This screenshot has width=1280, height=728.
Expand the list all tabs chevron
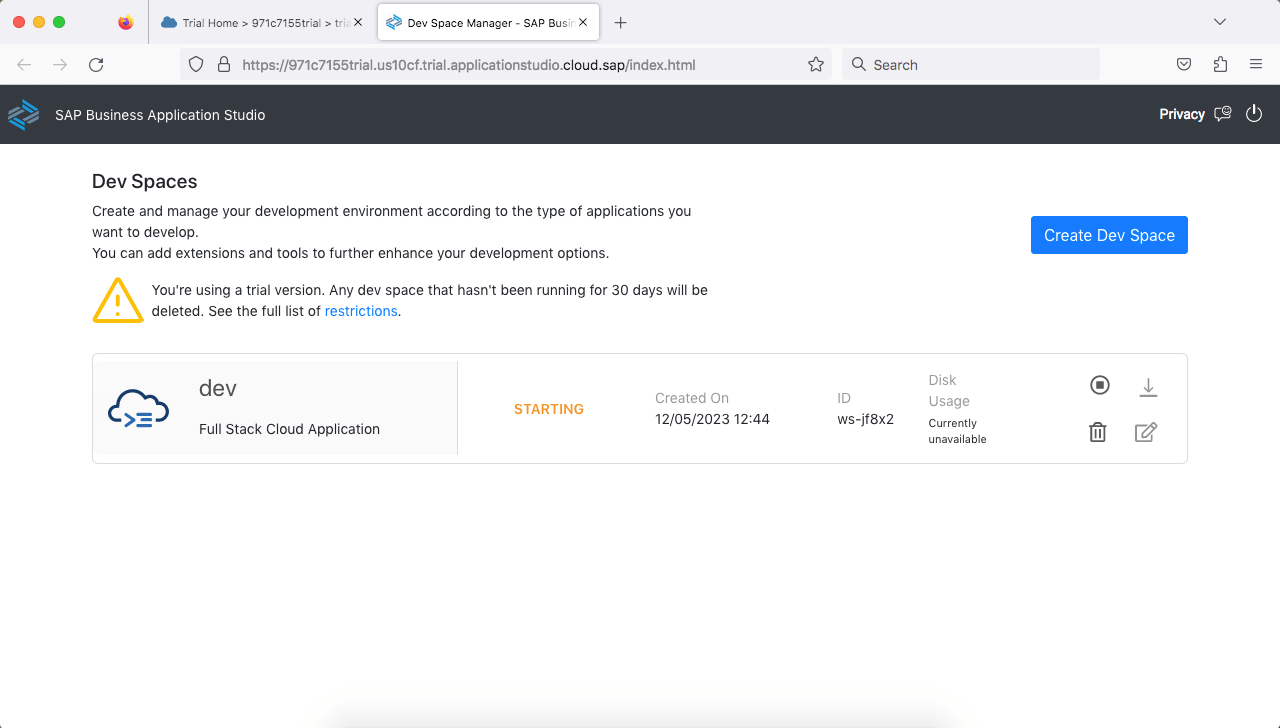pos(1219,22)
